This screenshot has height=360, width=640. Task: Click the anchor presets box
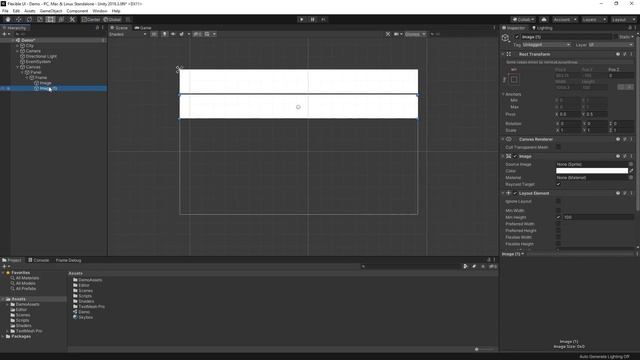[514, 79]
